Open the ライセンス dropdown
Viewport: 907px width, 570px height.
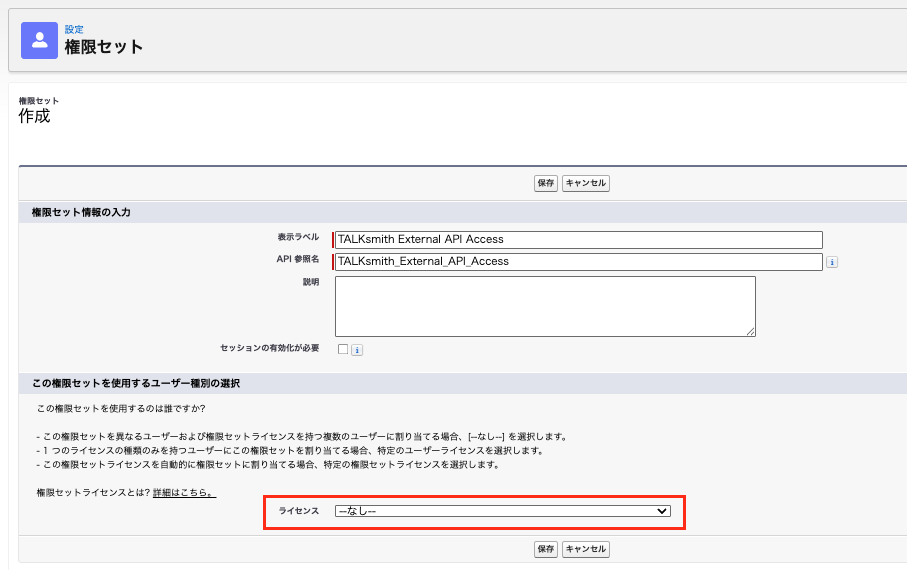tap(503, 511)
